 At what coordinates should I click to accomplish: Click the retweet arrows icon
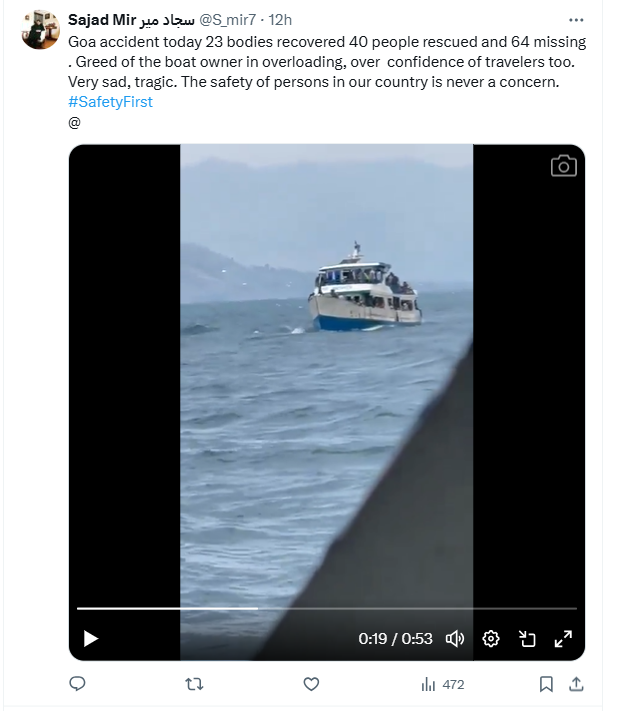pos(194,684)
